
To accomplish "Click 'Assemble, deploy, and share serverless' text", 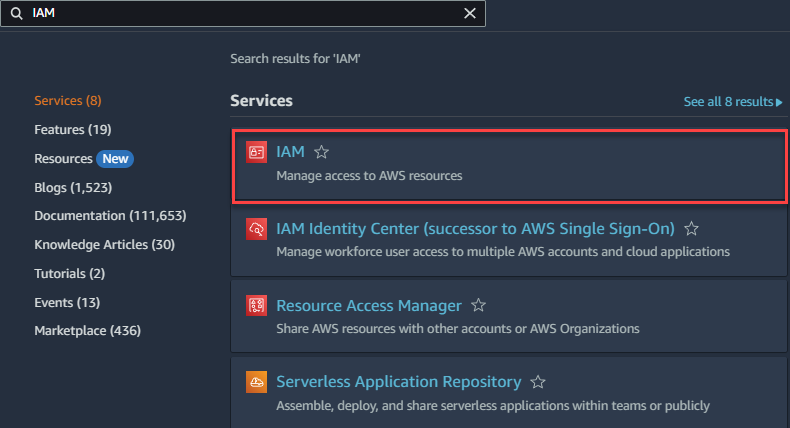I will (x=493, y=405).
